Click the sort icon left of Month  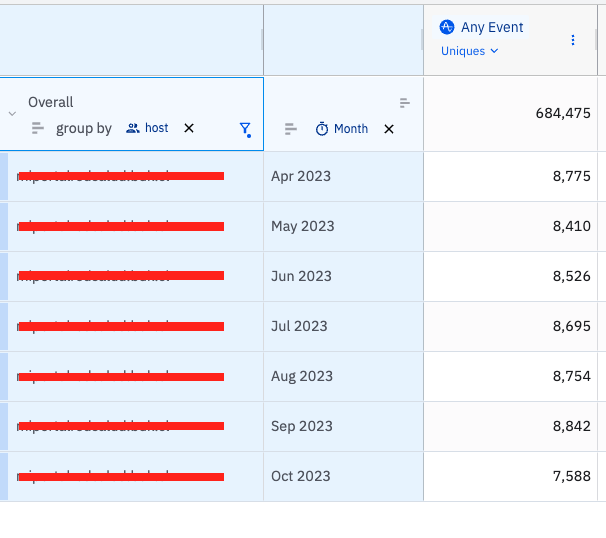click(x=291, y=129)
